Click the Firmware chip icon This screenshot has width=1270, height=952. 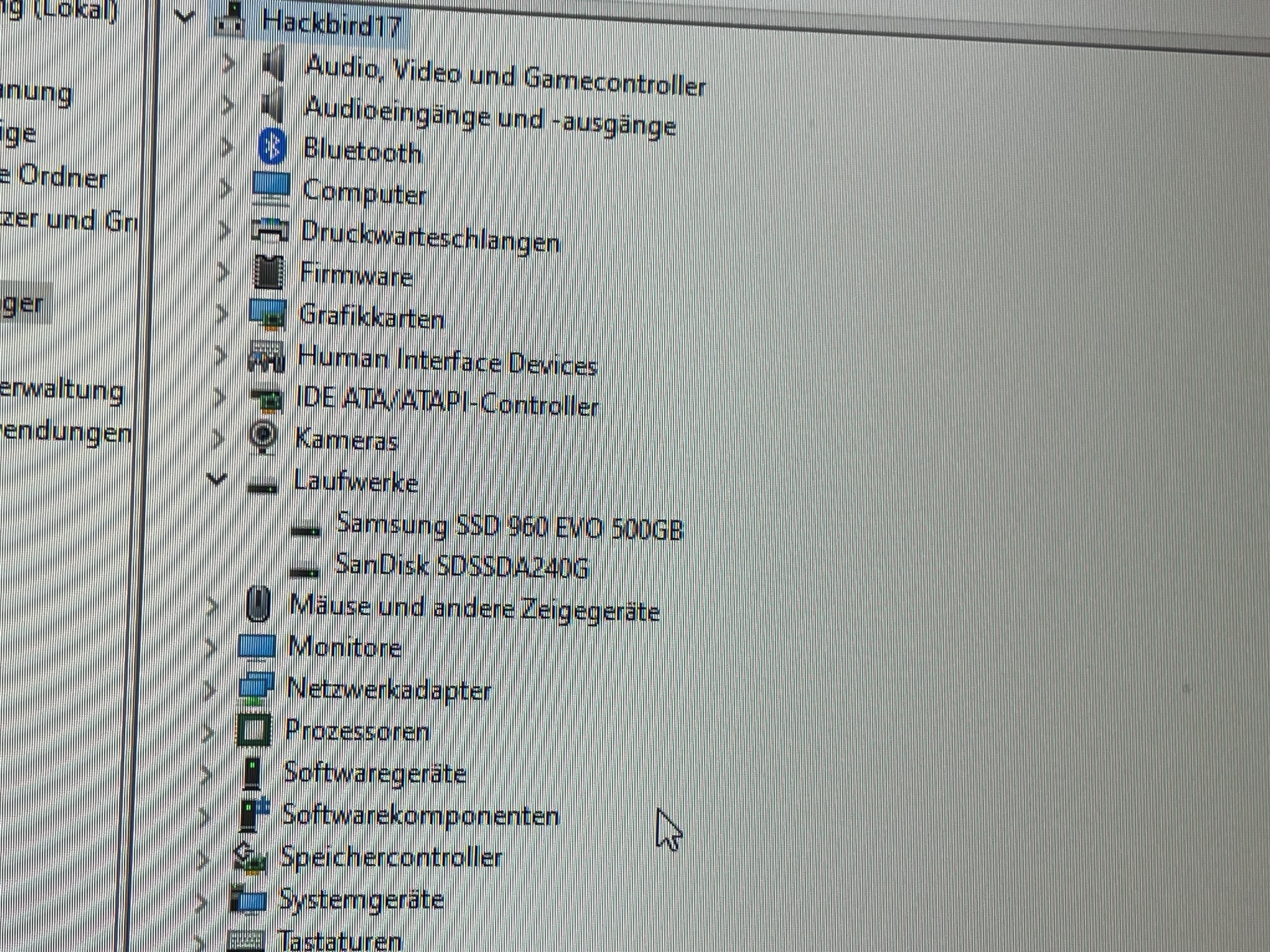point(269,271)
